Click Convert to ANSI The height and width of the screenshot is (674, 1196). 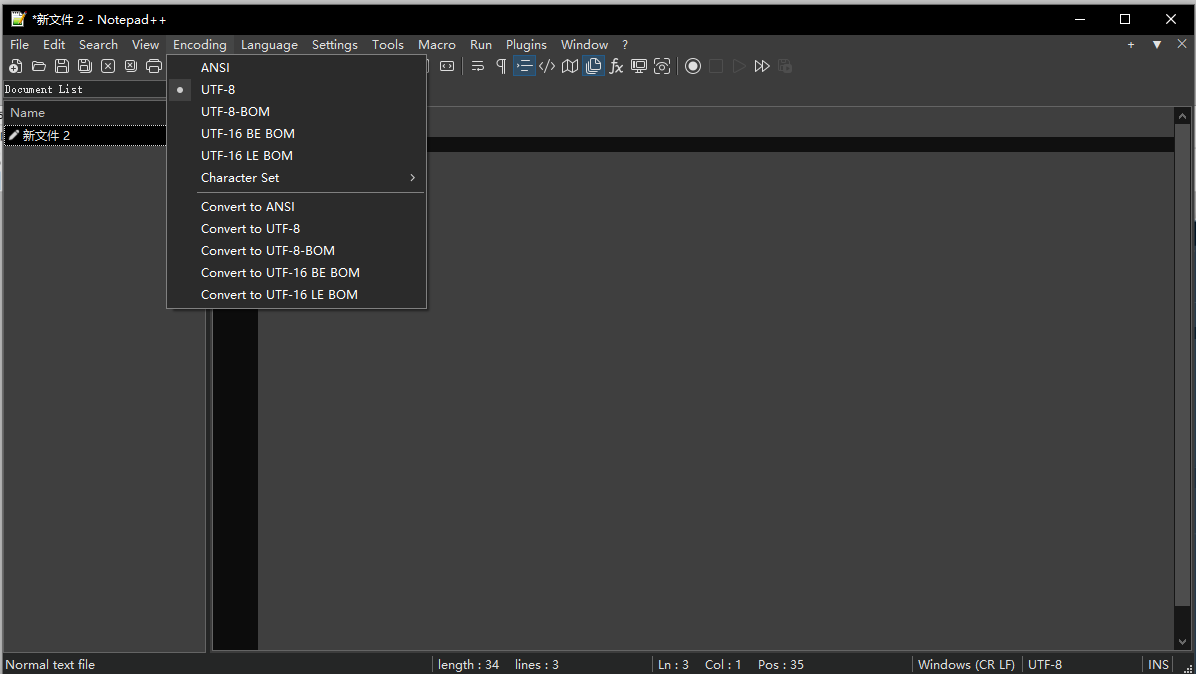tap(296, 207)
